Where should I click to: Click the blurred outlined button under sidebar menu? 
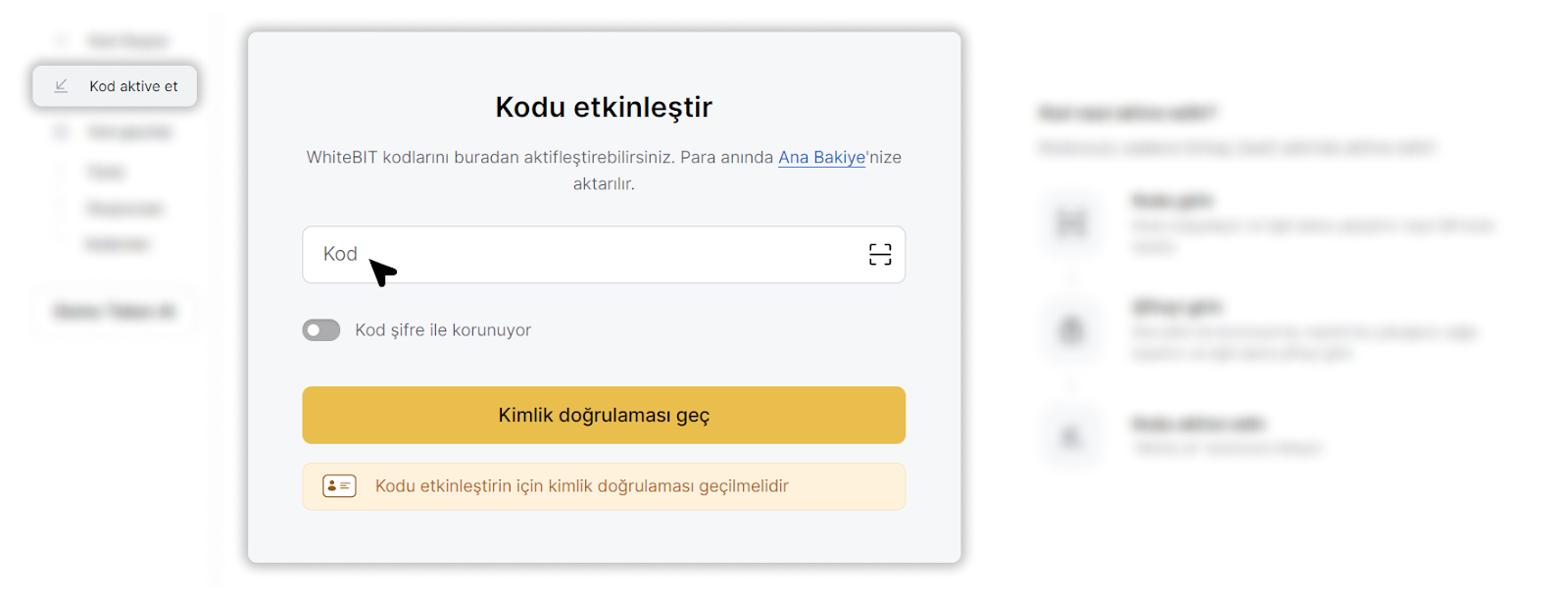coord(115,312)
